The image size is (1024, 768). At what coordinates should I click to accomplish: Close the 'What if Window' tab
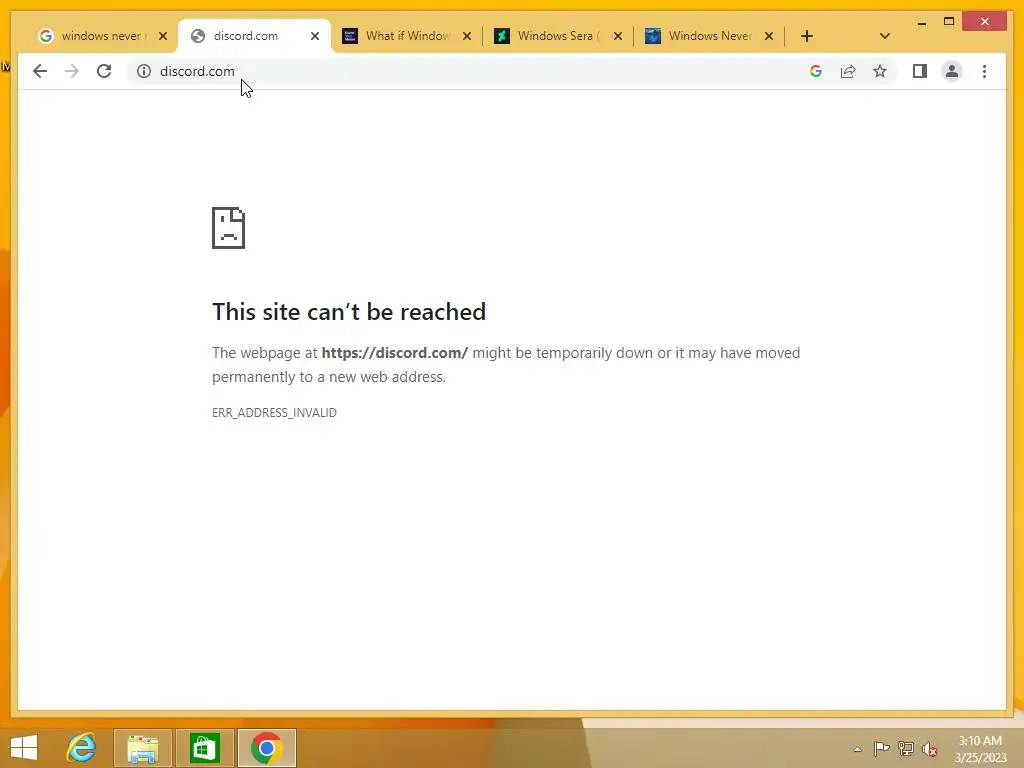pos(467,36)
